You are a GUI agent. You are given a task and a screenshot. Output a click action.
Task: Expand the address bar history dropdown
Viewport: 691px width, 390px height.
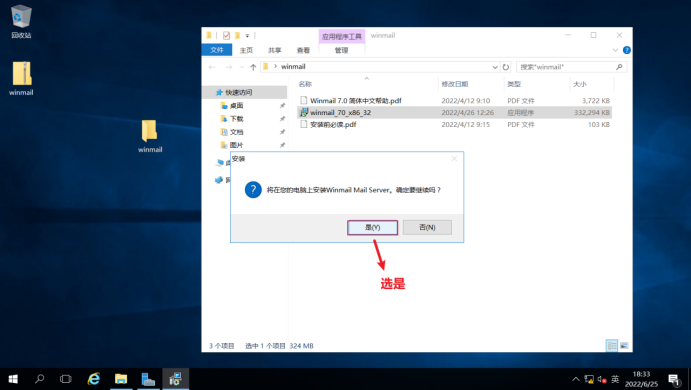[x=495, y=67]
